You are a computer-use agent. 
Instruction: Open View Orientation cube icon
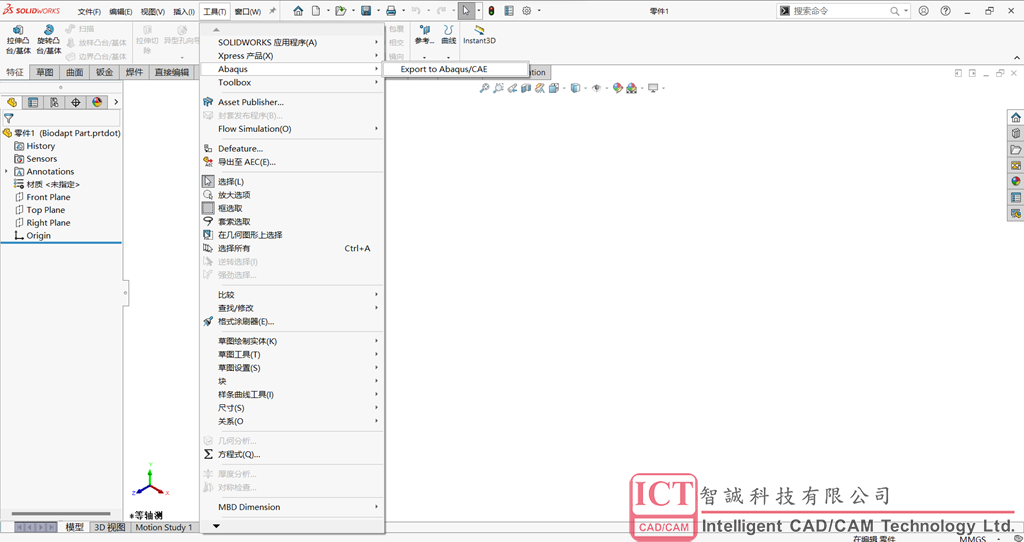pos(554,88)
